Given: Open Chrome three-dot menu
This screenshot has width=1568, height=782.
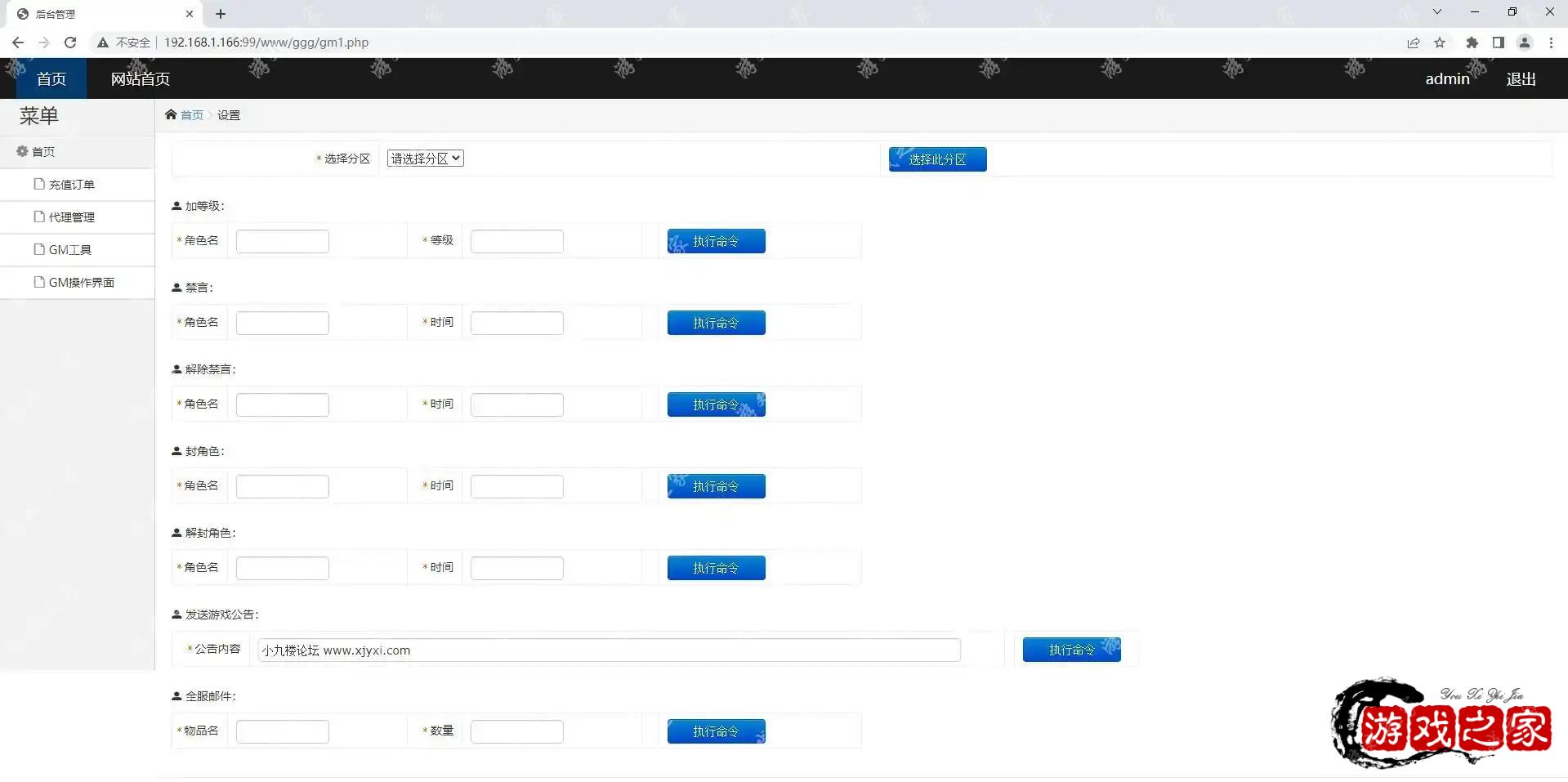Looking at the screenshot, I should (x=1551, y=42).
